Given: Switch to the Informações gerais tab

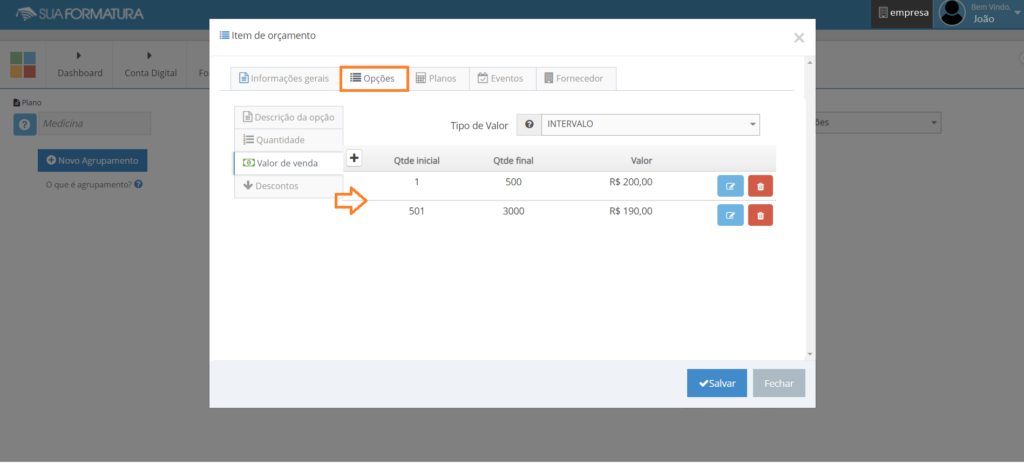Looking at the screenshot, I should pyautogui.click(x=284, y=78).
